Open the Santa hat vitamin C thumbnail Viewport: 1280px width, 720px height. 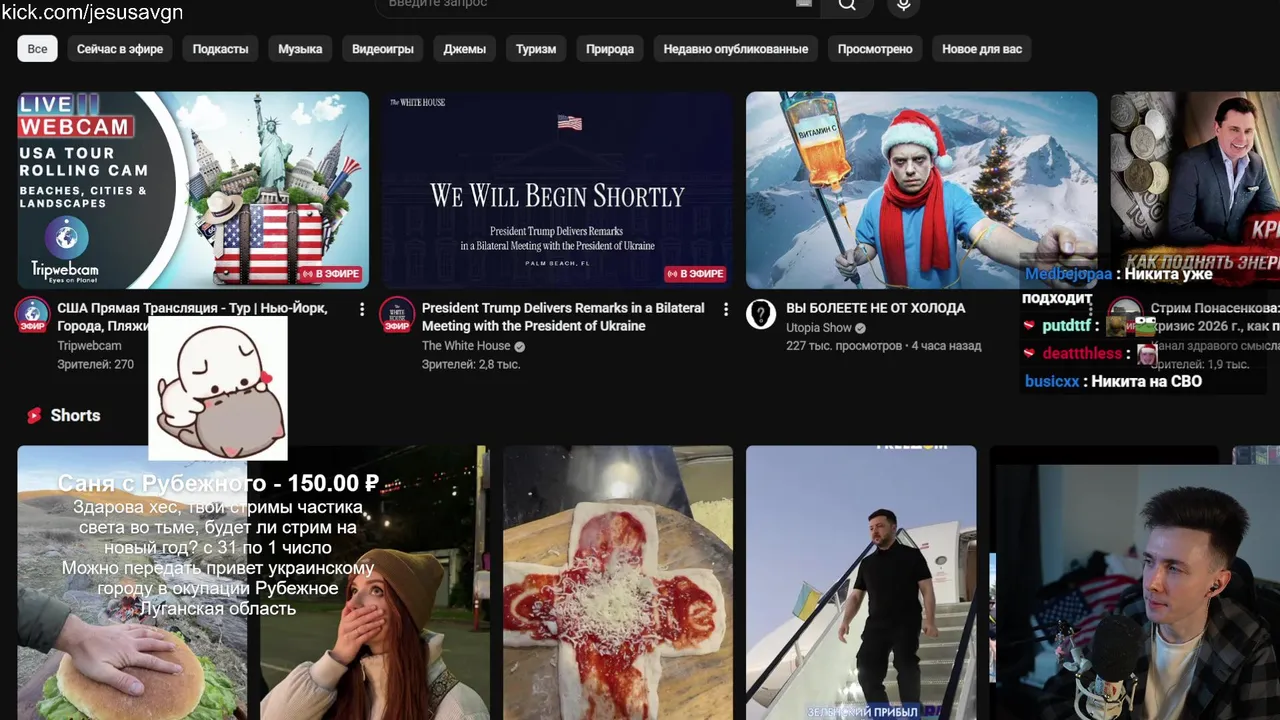[x=921, y=190]
